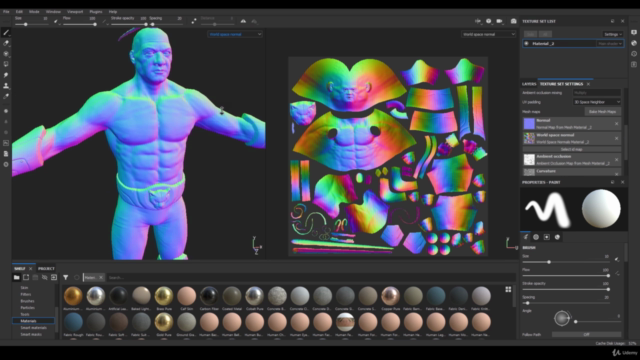The height and width of the screenshot is (360, 640).
Task: Select the Clone stamp tool
Action: coord(6,86)
